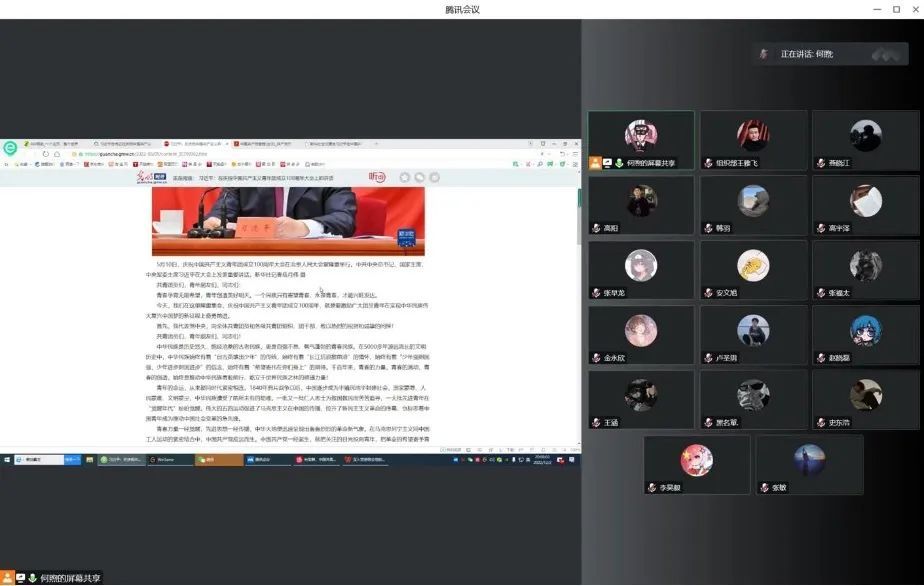This screenshot has height=586, width=924.
Task: Click the mic icon beside 安文旭
Action: coord(709,293)
